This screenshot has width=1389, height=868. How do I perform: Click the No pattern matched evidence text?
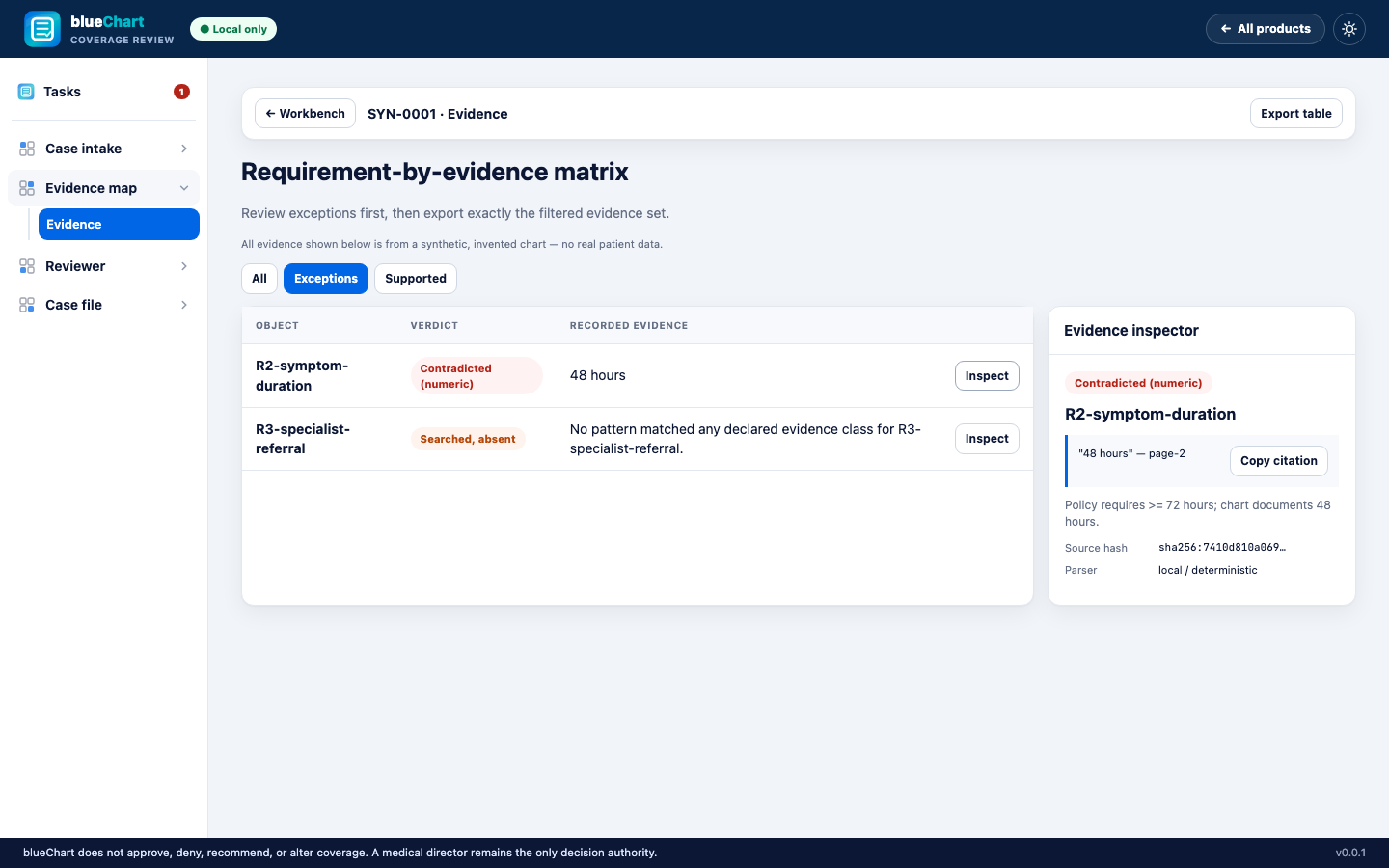pyautogui.click(x=746, y=439)
